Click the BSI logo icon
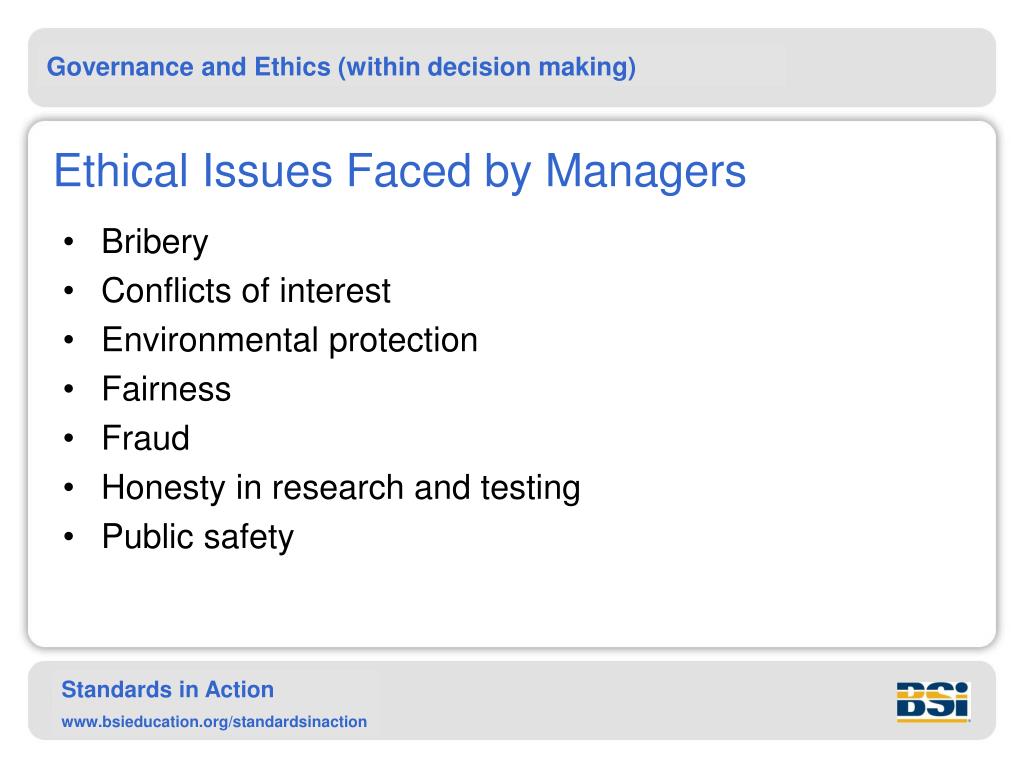The height and width of the screenshot is (768, 1024). point(933,702)
